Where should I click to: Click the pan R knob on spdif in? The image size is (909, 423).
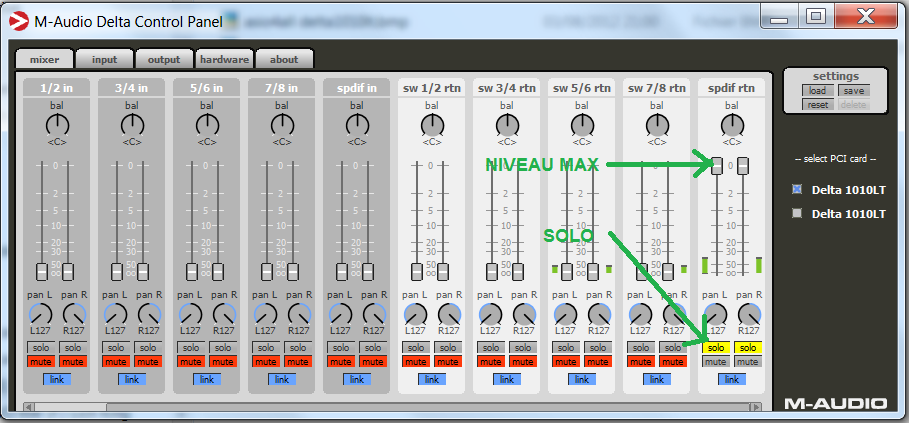(x=374, y=314)
